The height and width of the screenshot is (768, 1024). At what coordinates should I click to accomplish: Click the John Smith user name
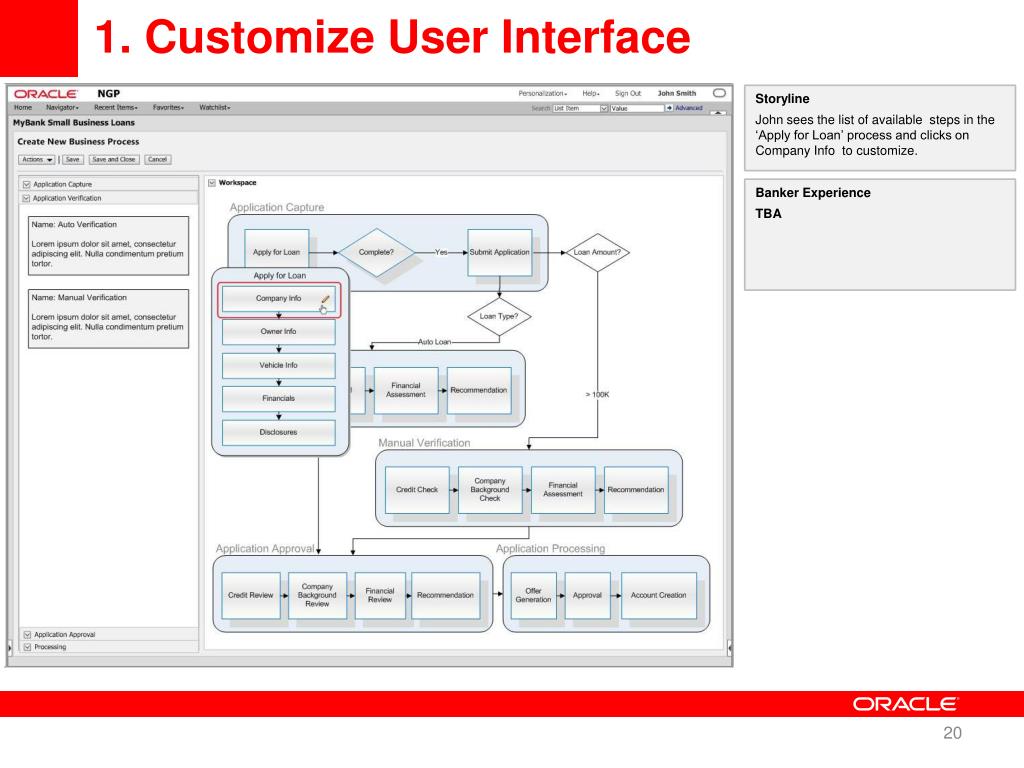click(x=677, y=93)
